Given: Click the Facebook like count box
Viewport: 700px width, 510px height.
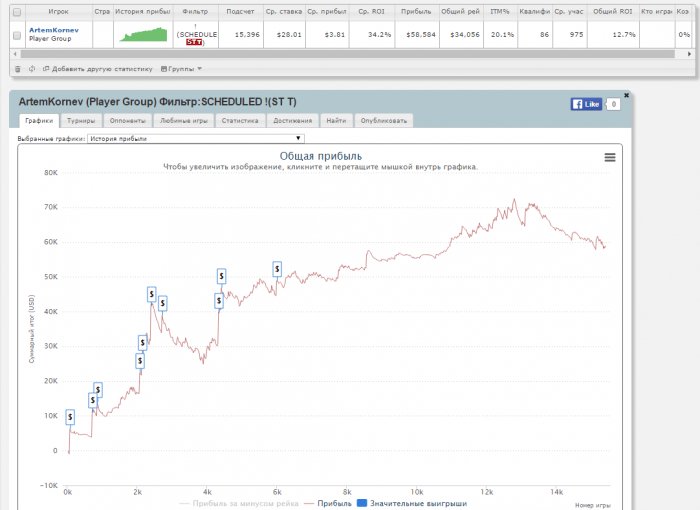Looking at the screenshot, I should (x=613, y=104).
